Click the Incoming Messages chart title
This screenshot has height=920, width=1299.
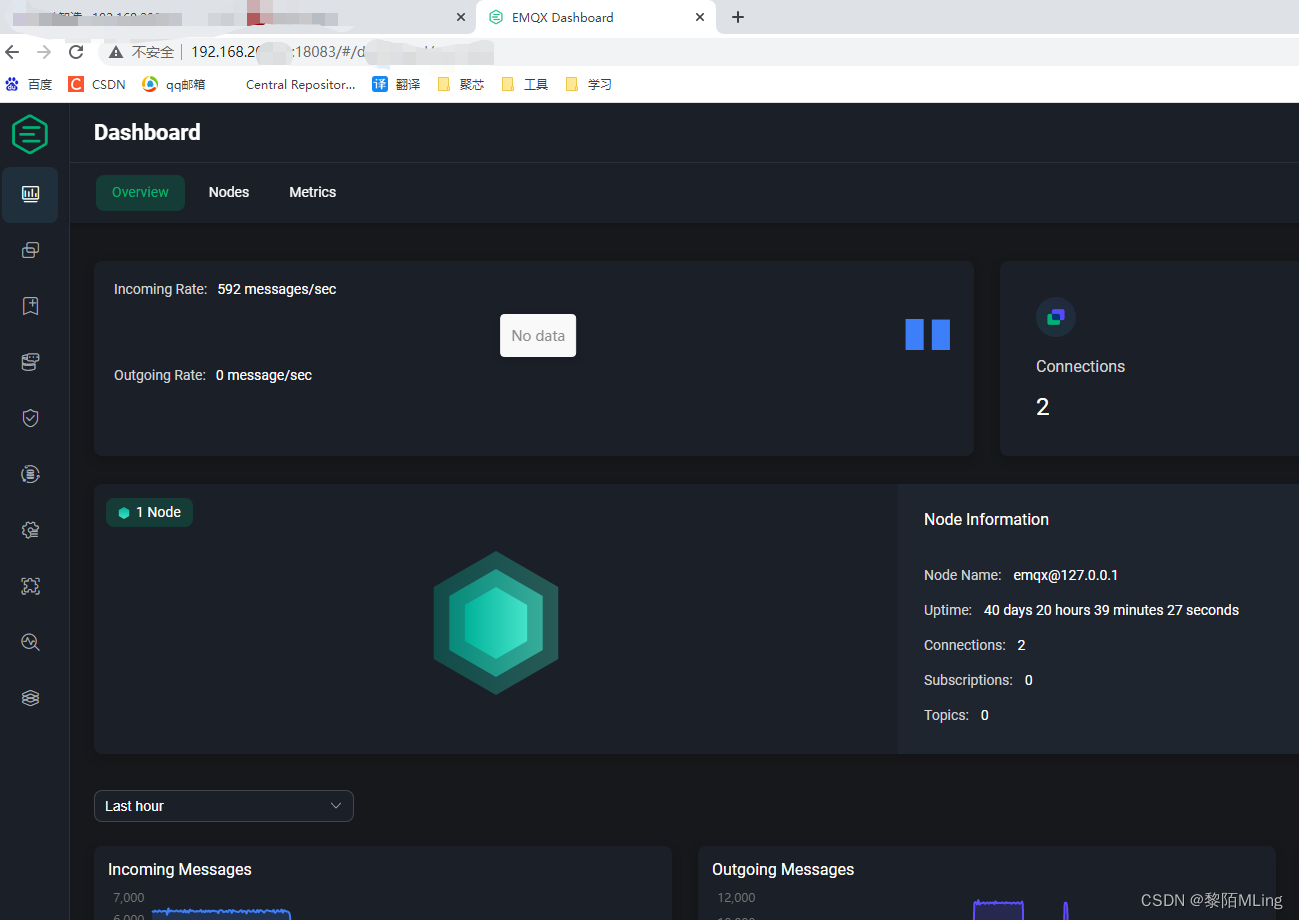pyautogui.click(x=180, y=869)
